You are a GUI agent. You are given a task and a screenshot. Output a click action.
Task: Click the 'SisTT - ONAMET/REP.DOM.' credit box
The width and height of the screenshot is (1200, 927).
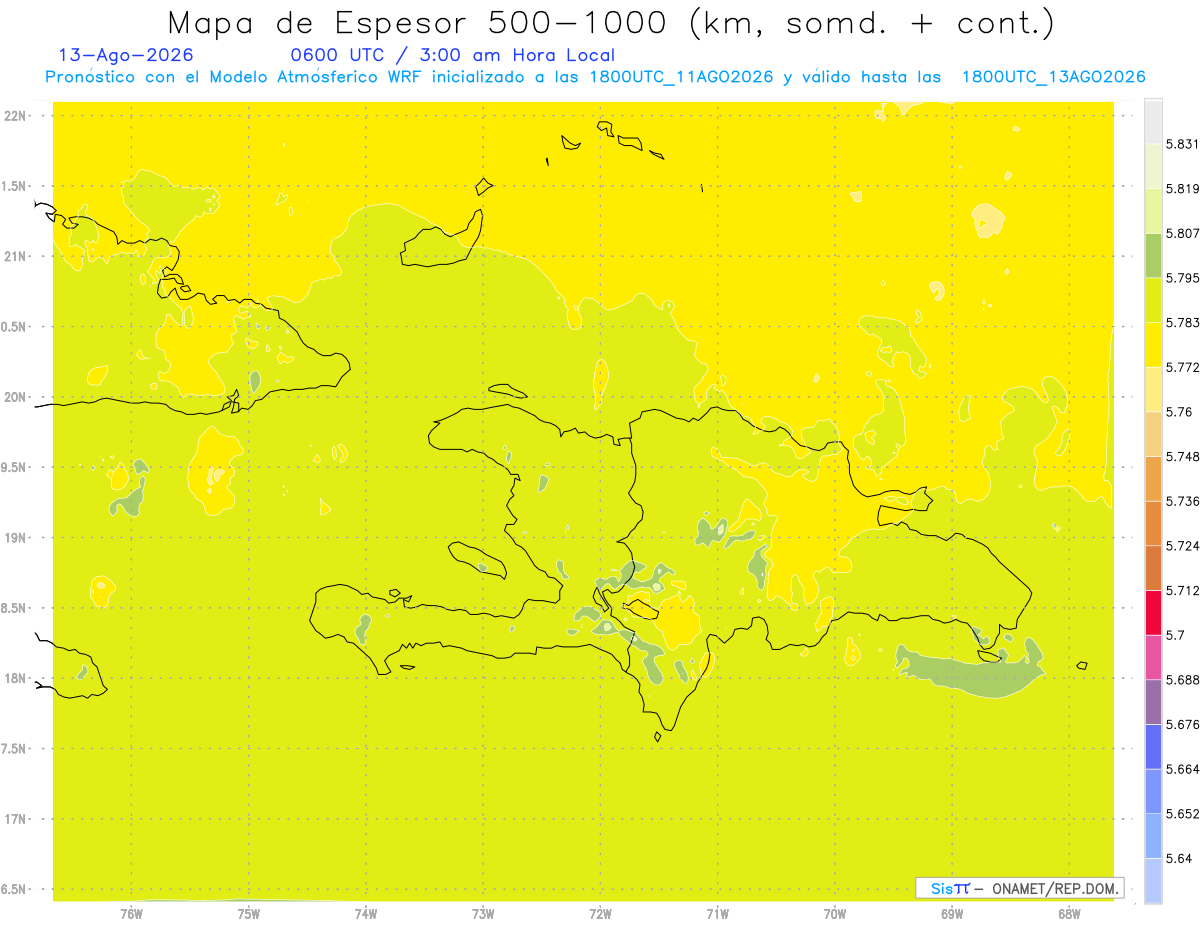click(1020, 888)
